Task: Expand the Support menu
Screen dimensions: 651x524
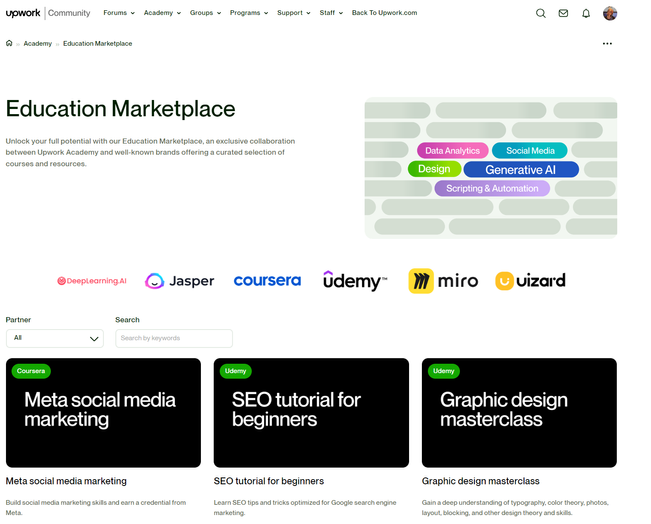Action: click(x=294, y=13)
